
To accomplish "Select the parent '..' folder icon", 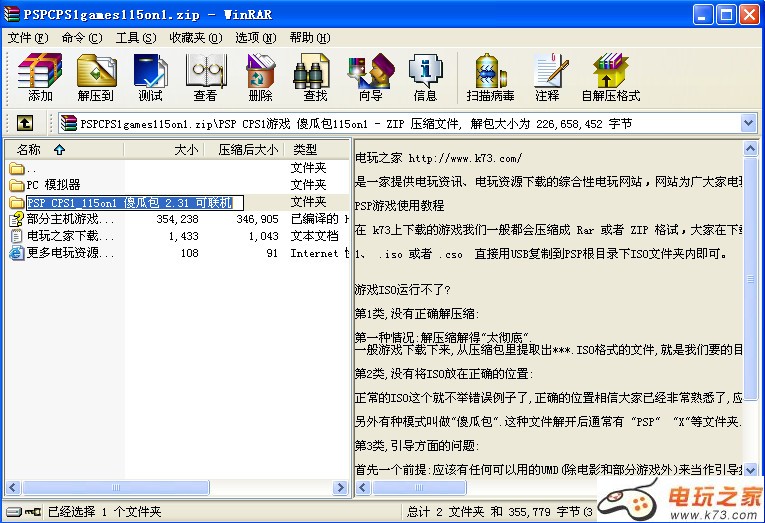I will (17, 169).
